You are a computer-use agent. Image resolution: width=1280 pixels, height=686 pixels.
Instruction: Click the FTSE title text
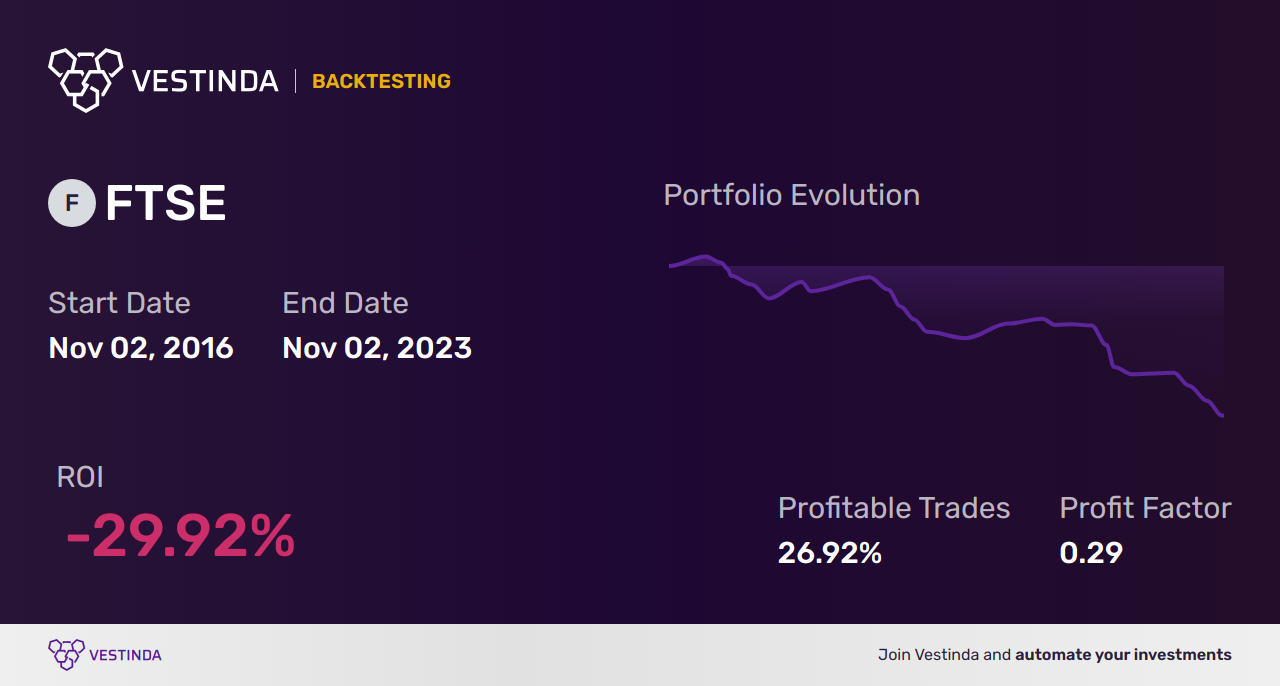pyautogui.click(x=166, y=204)
